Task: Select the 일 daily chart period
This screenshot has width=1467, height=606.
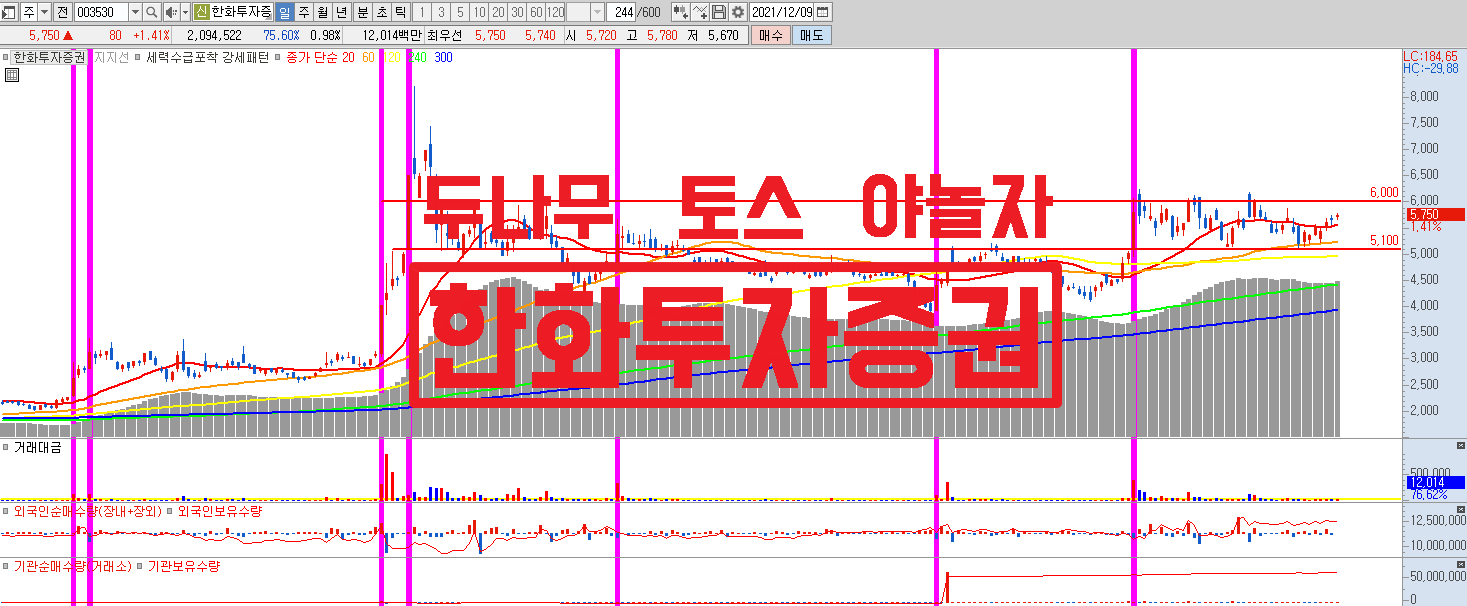Action: (284, 12)
